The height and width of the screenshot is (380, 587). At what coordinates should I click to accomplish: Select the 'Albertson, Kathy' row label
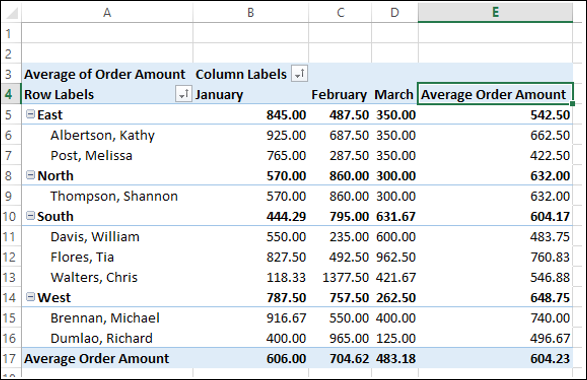107,135
